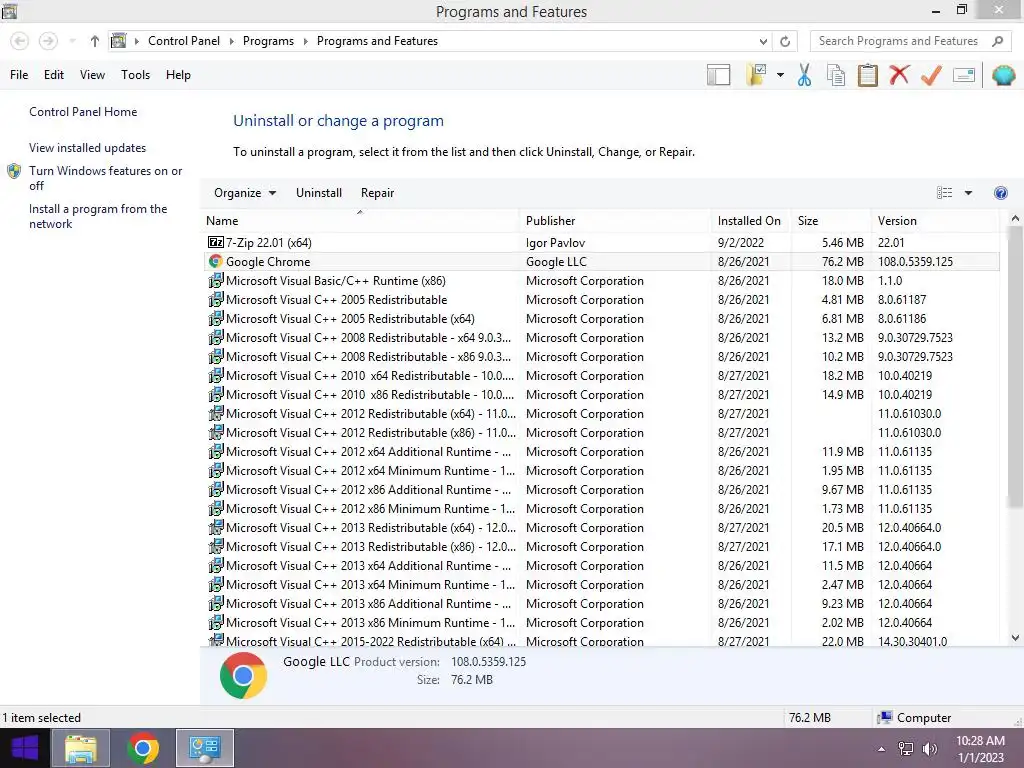Click the search magnifier icon
The height and width of the screenshot is (768, 1024).
997,41
